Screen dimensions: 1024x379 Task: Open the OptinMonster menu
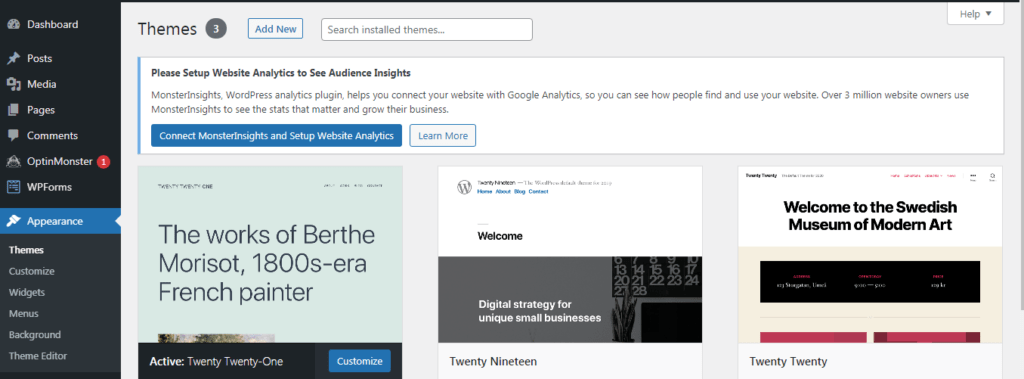click(x=60, y=161)
